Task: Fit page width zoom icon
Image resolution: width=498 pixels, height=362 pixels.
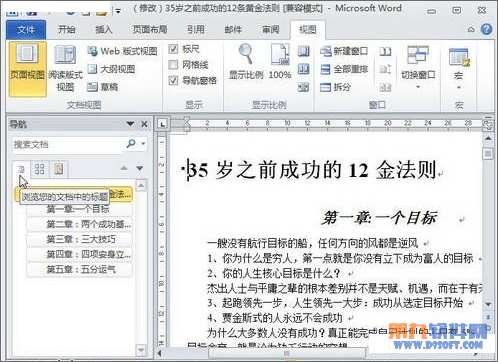Action: pos(303,87)
